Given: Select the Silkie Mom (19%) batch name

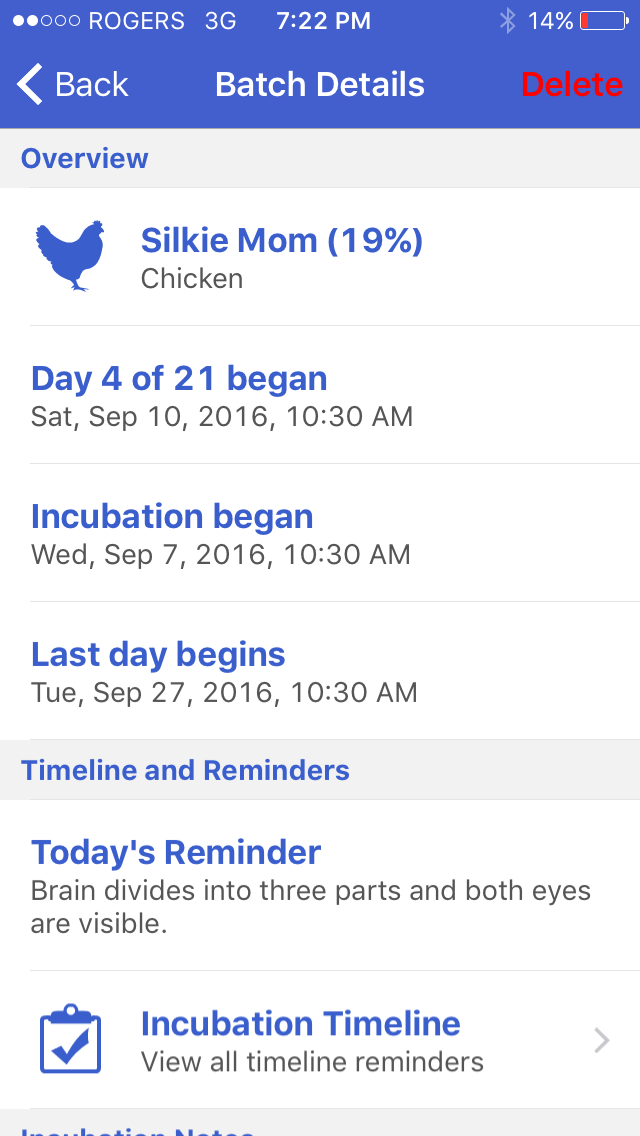Looking at the screenshot, I should click(x=282, y=240).
